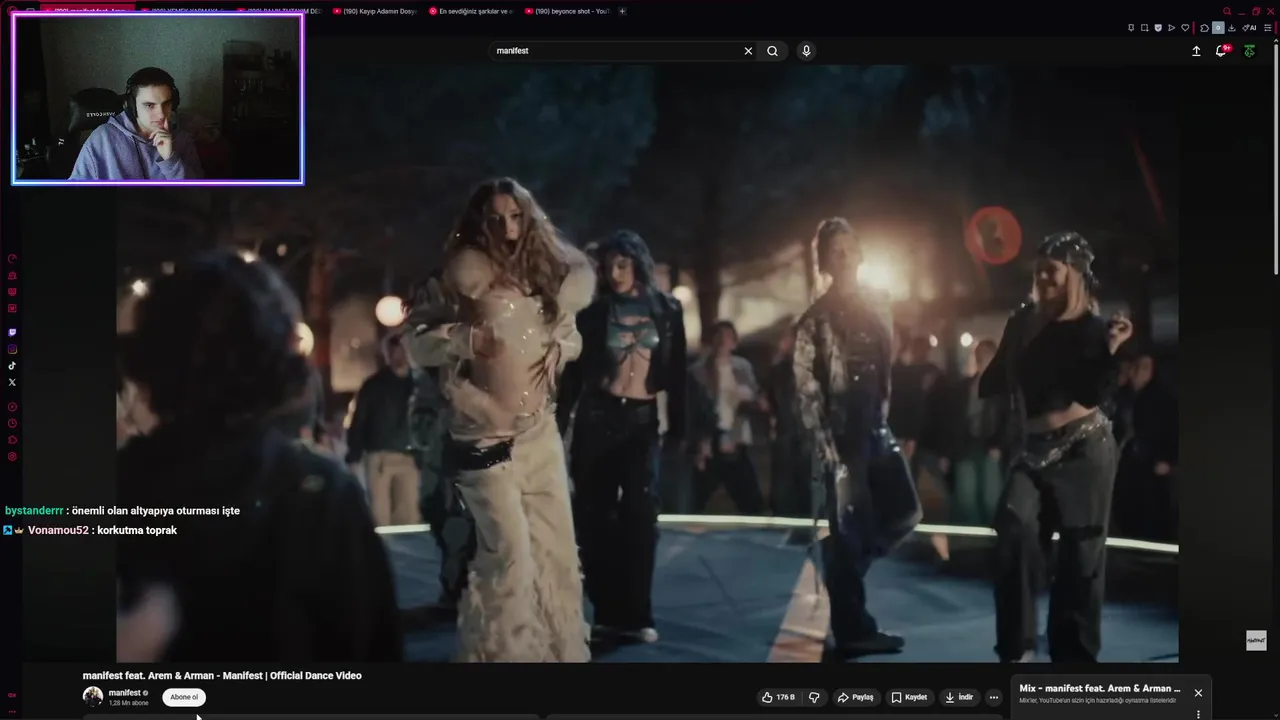Open the 'manifest' channel name link

point(125,692)
